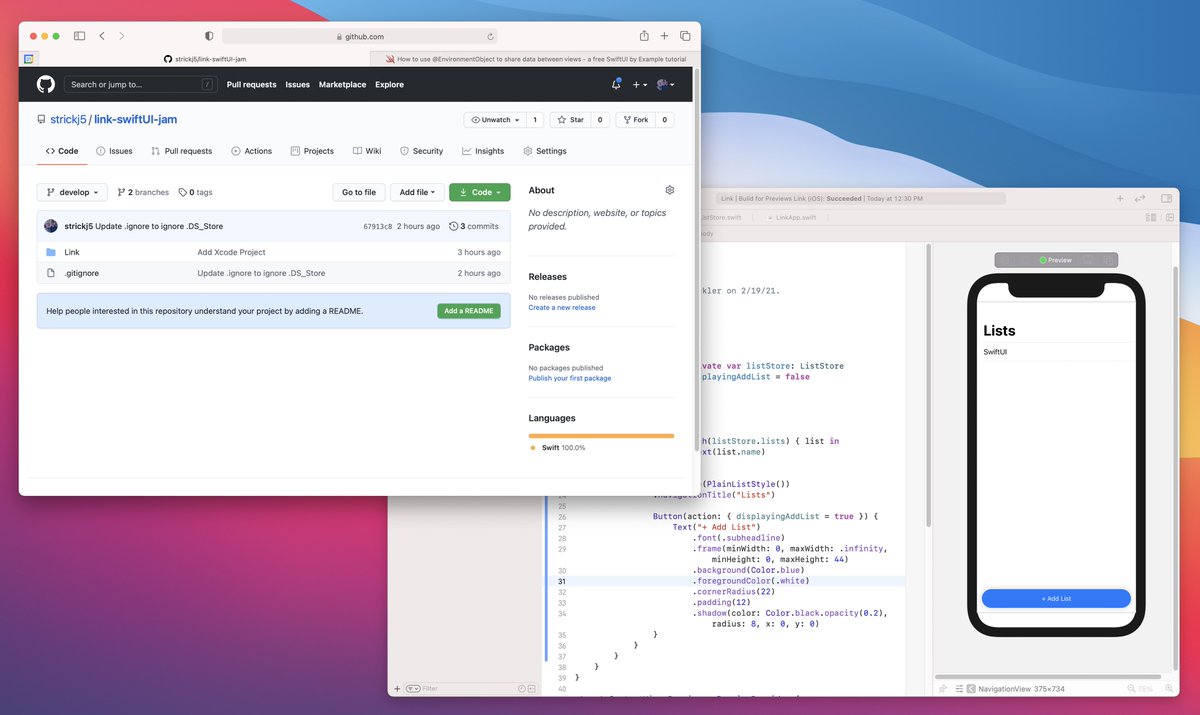
Task: Open the user avatar menu on GitHub
Action: tap(665, 85)
